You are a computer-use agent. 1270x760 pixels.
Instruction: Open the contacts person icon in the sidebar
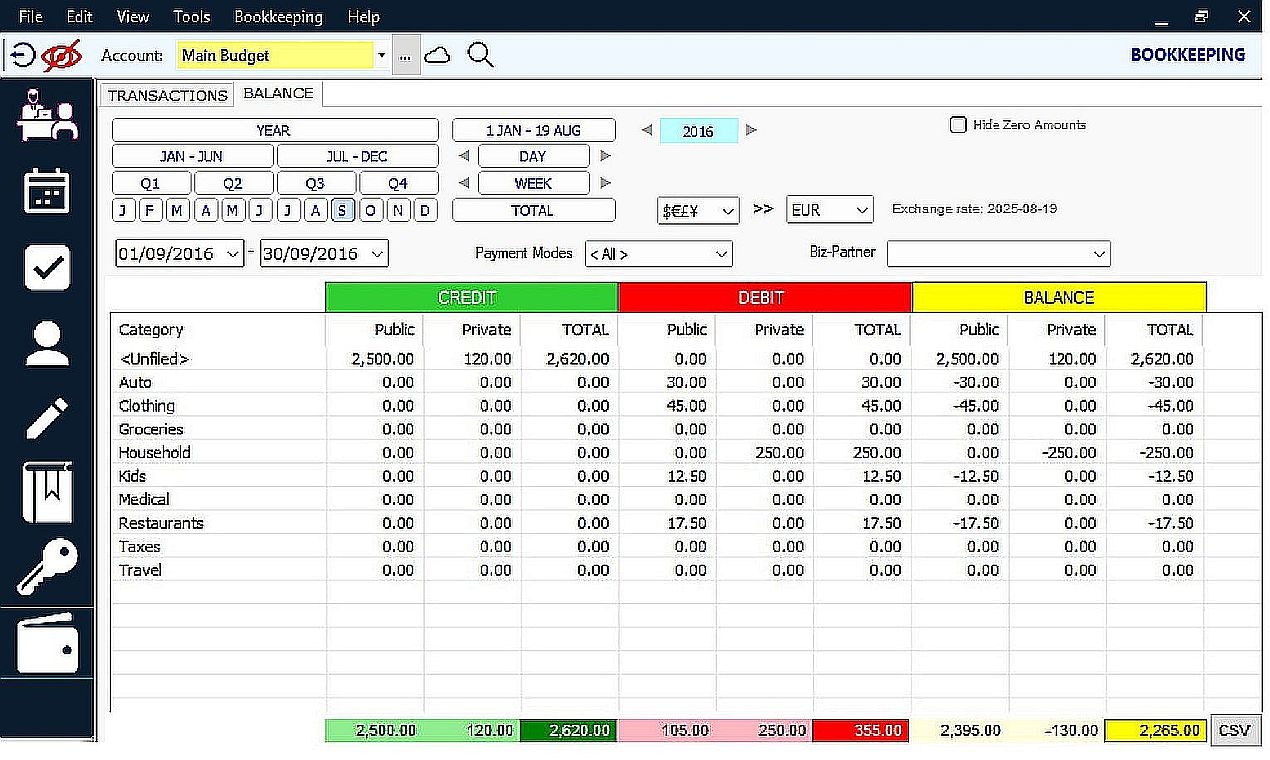pos(47,345)
